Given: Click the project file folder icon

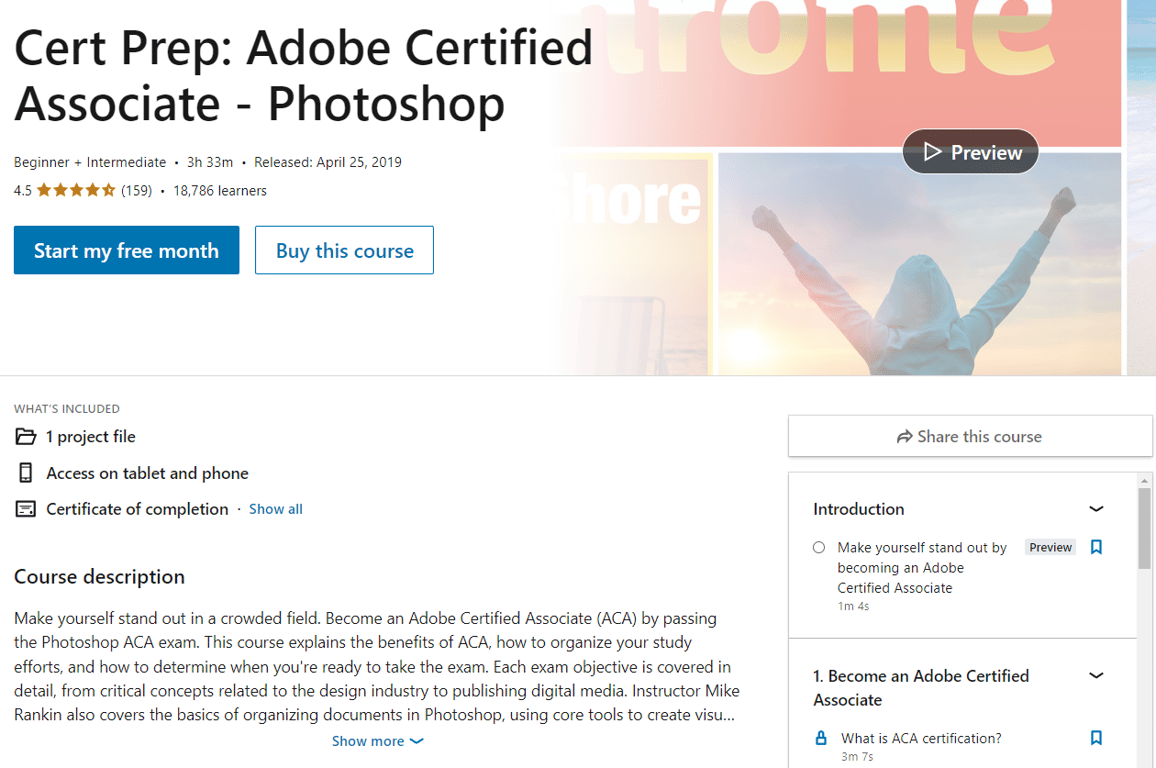Looking at the screenshot, I should (x=26, y=436).
